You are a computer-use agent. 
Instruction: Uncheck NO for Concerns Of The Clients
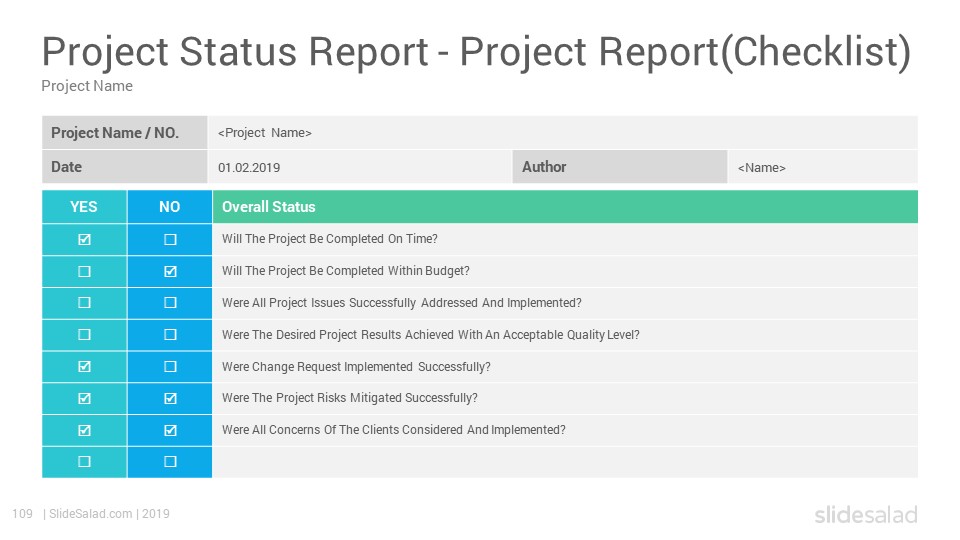(170, 430)
